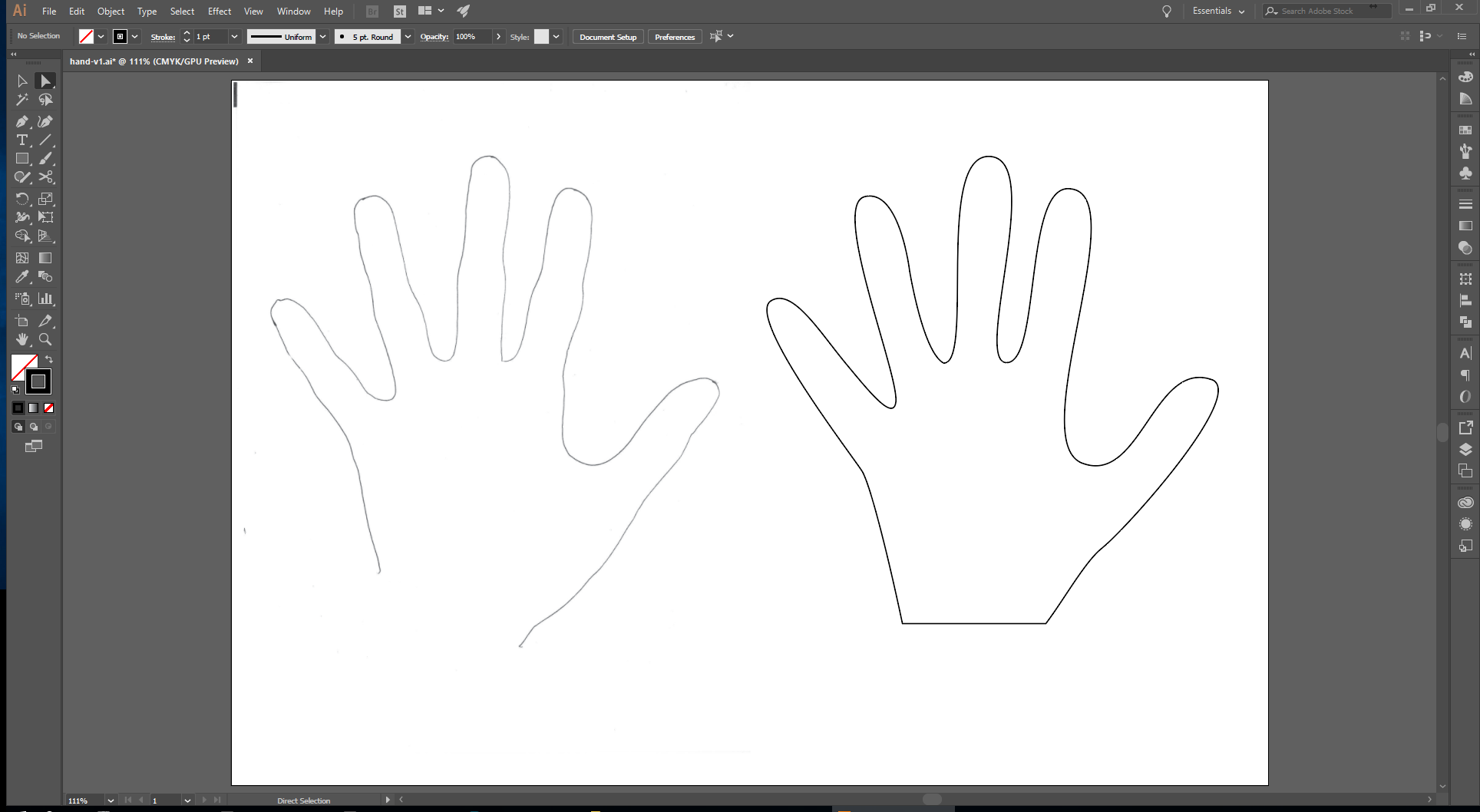Change screen mode button in toolbar
Viewport: 1480px width, 812px height.
click(x=34, y=446)
